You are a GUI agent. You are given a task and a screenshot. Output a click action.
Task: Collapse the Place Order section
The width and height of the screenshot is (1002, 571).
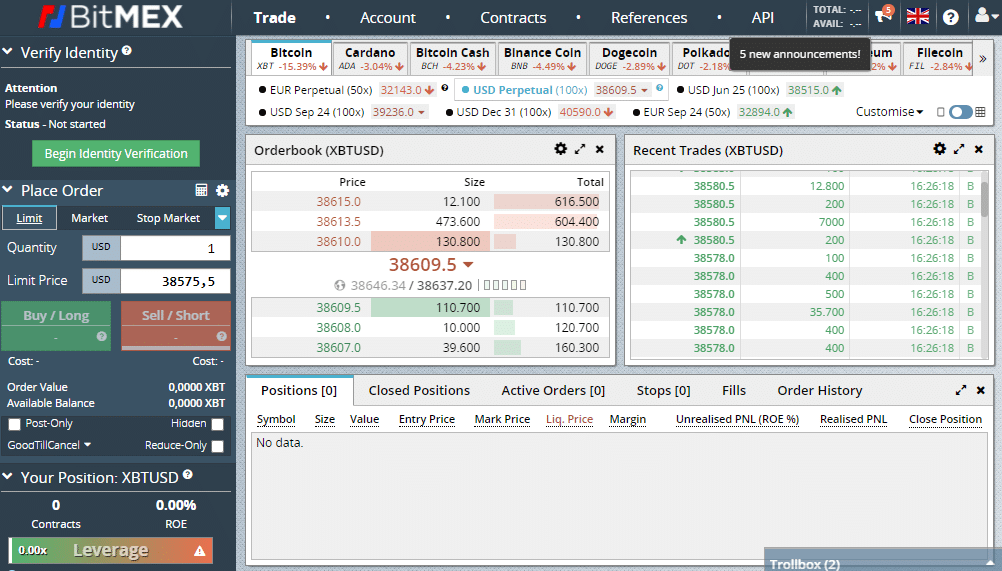coord(8,189)
